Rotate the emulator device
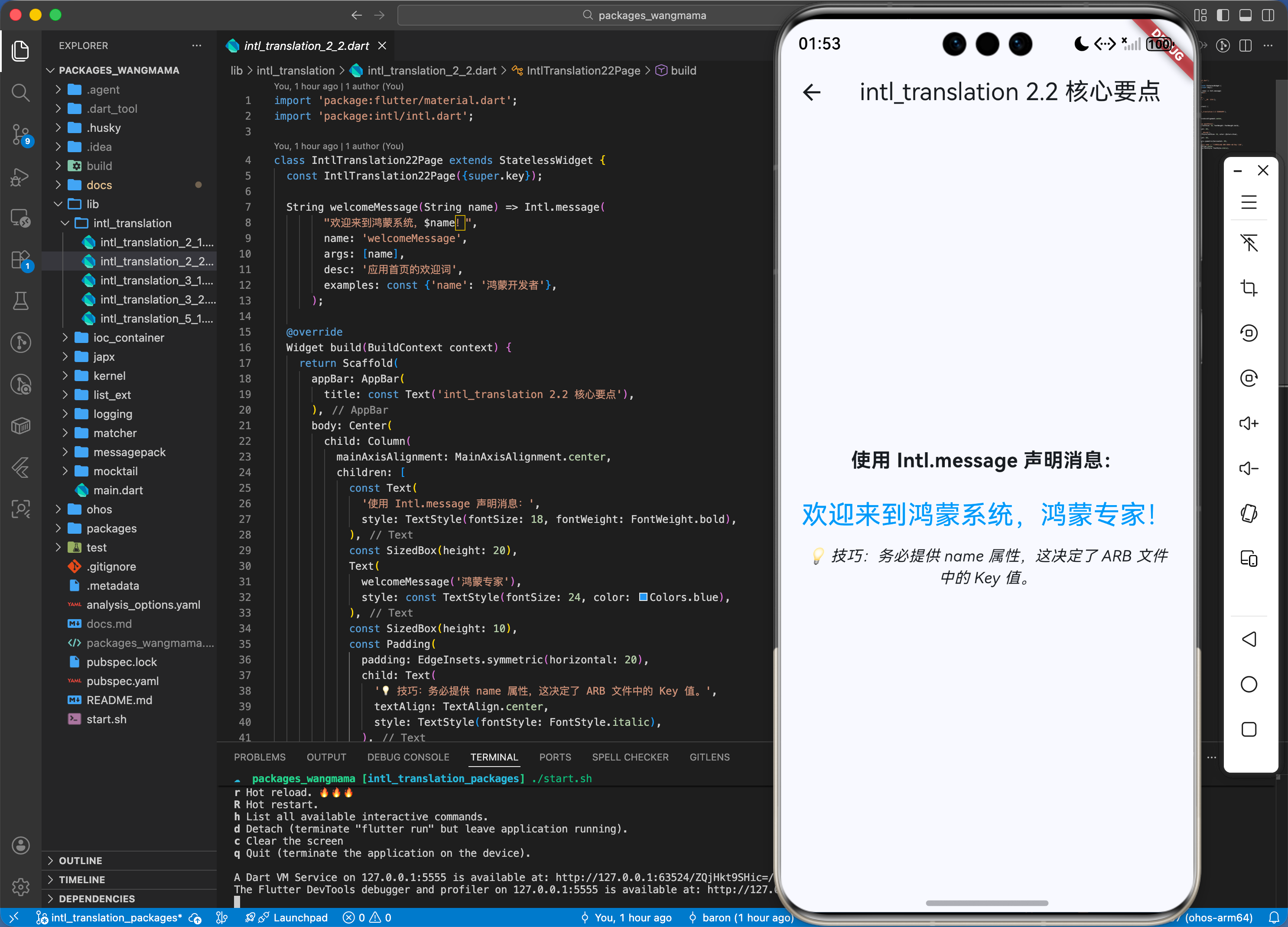 1248,513
